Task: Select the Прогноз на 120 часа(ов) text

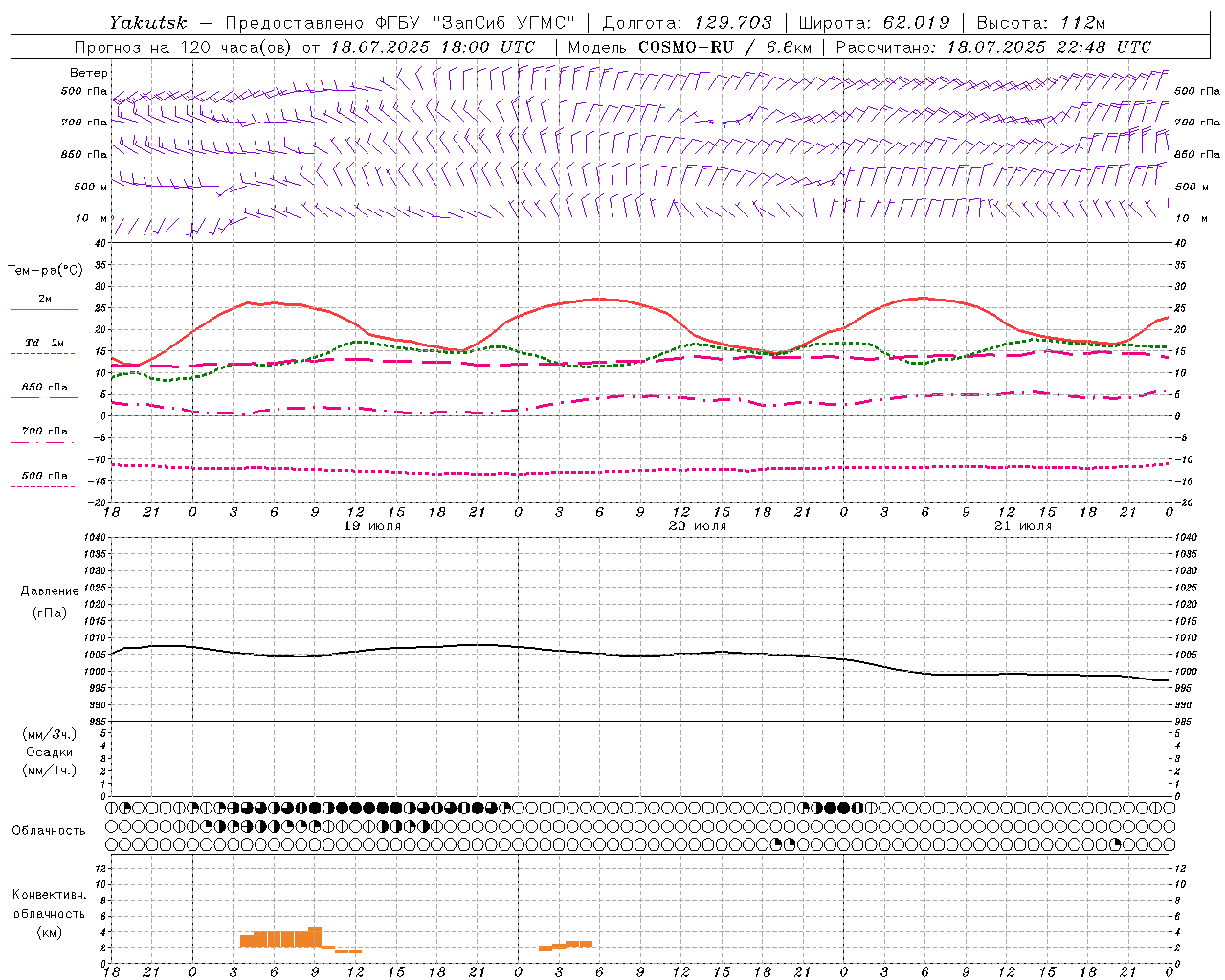Action: pyautogui.click(x=184, y=47)
